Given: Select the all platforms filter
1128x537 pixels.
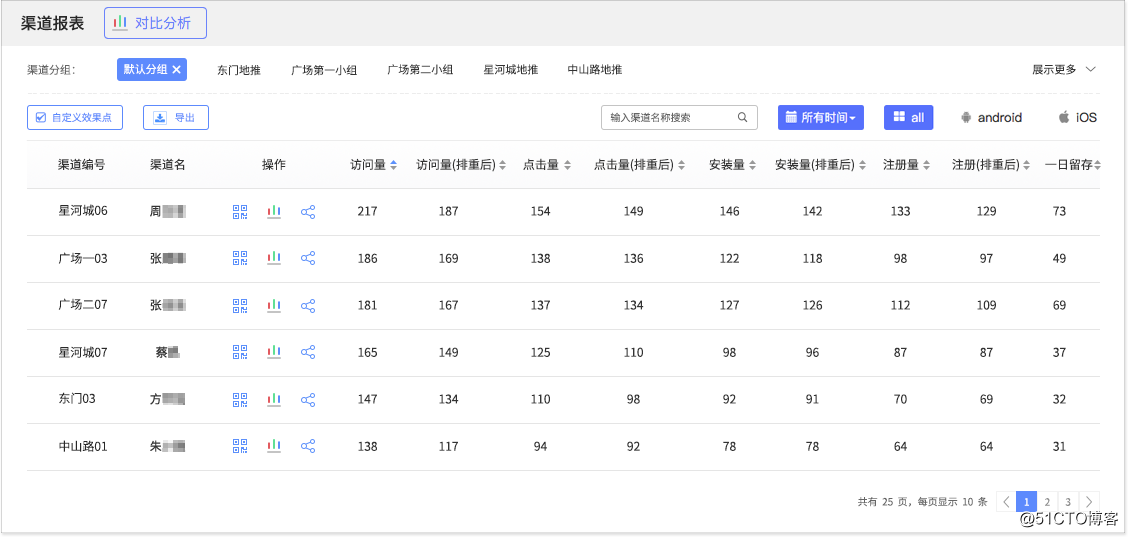Looking at the screenshot, I should 909,117.
